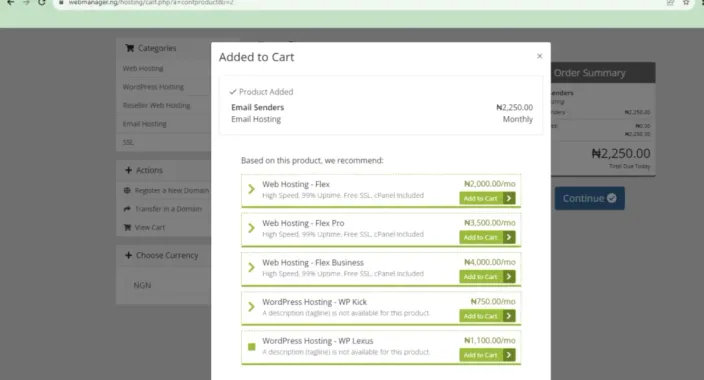Click the arrow on WP Kick Add to Cart
This screenshot has width=704, height=380.
point(509,316)
